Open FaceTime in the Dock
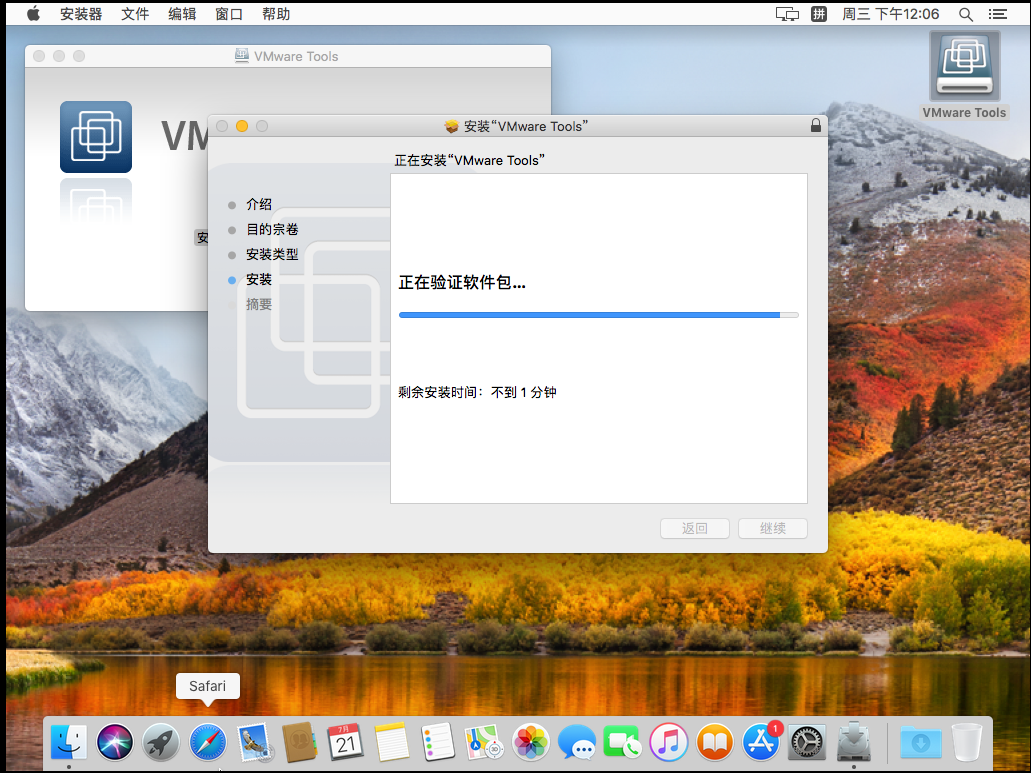This screenshot has height=773, width=1031. [623, 742]
